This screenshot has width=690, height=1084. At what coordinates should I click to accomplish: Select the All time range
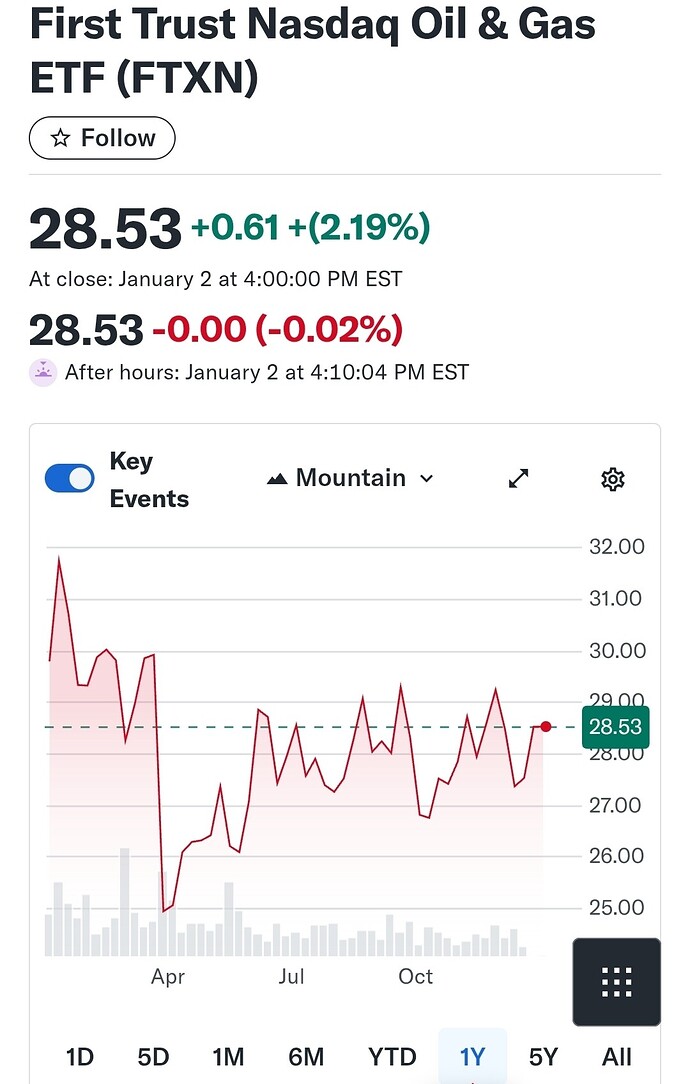pos(617,1056)
